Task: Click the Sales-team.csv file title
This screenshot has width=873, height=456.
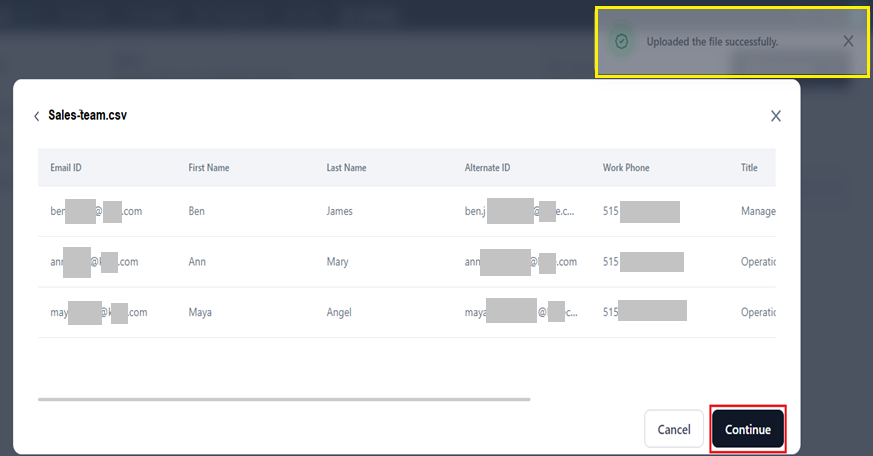Action: pyautogui.click(x=87, y=115)
